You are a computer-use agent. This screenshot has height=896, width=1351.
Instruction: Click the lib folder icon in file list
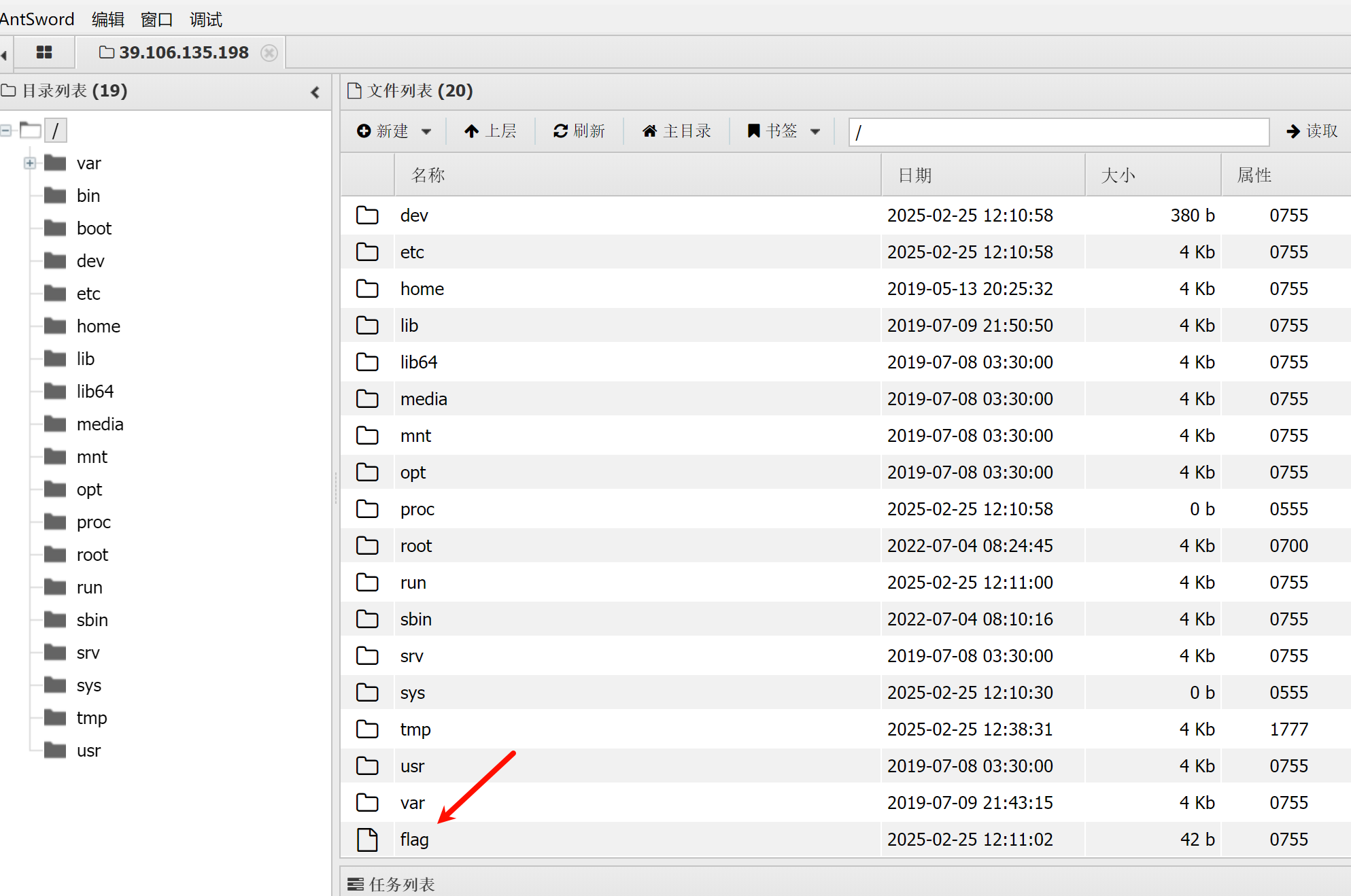tap(368, 326)
